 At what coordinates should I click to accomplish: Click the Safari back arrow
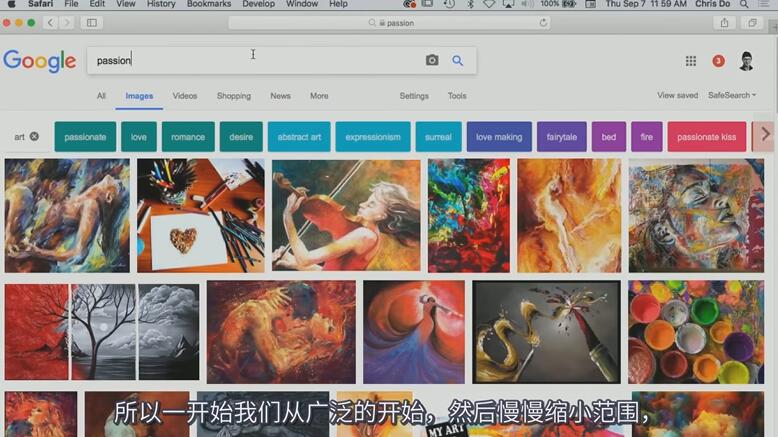tap(50, 23)
